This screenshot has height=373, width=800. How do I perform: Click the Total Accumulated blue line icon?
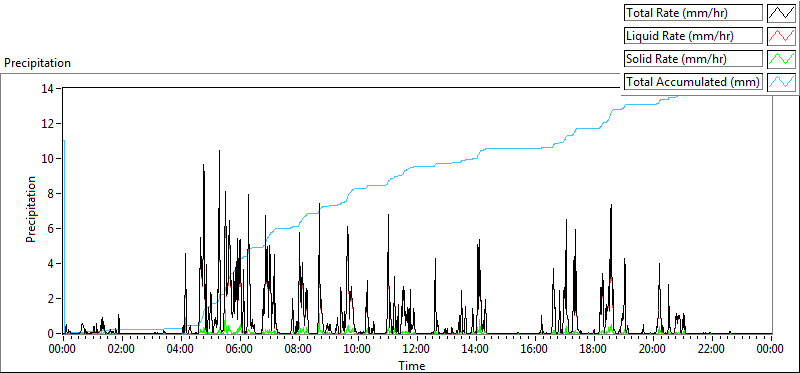tap(781, 82)
